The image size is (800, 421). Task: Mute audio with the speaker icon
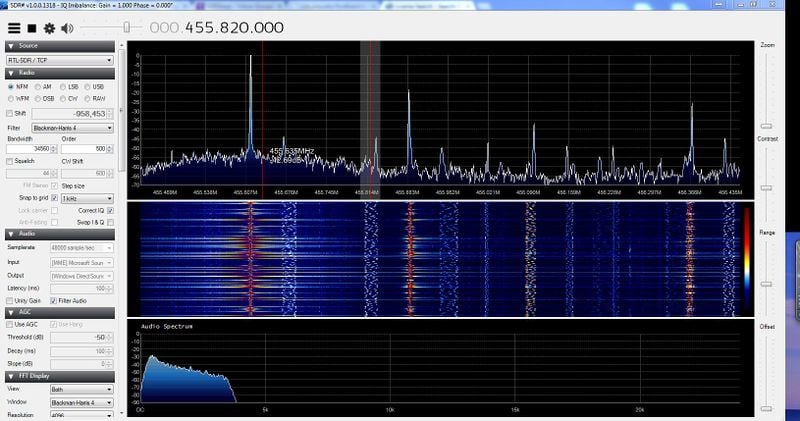pyautogui.click(x=67, y=28)
